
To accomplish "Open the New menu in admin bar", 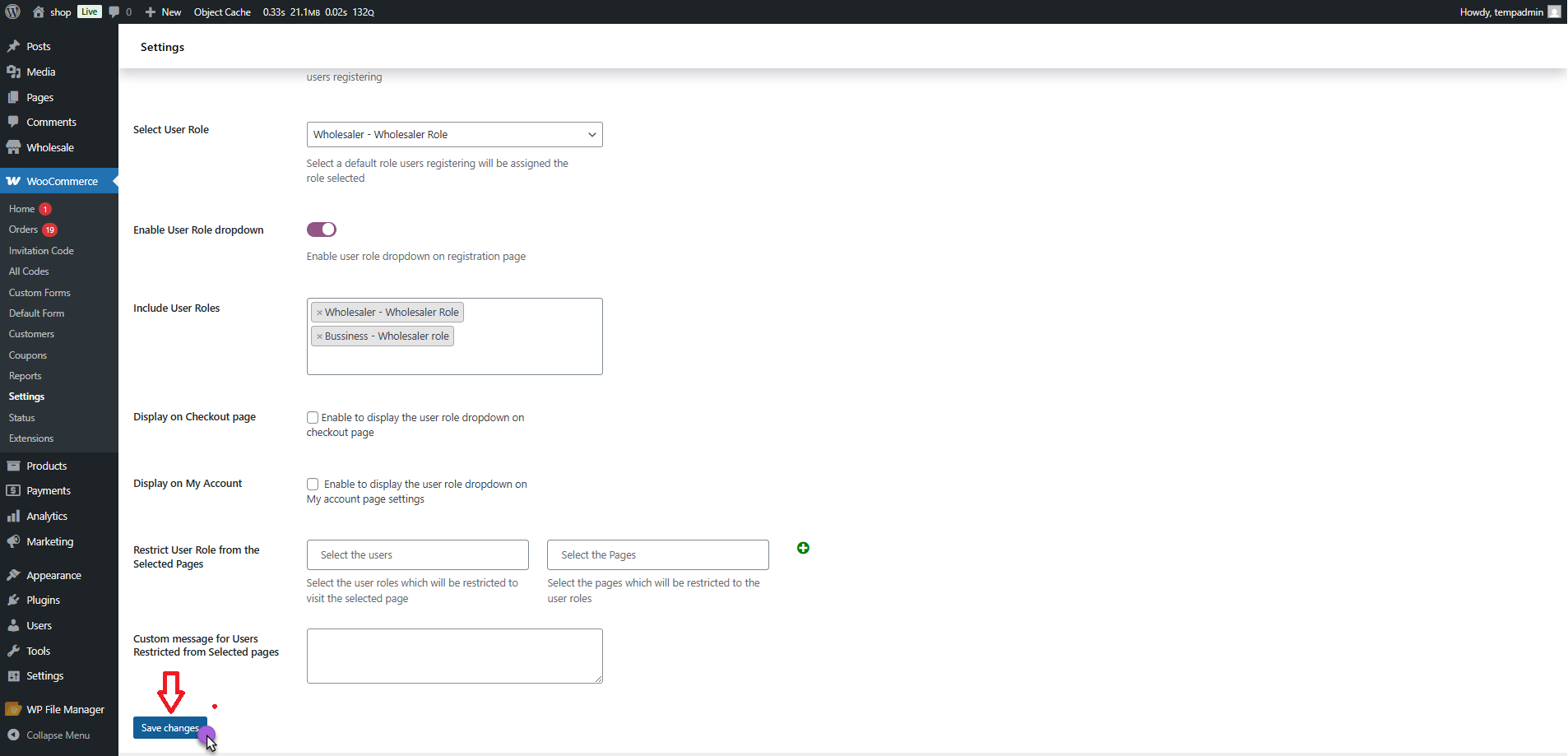I will click(162, 12).
